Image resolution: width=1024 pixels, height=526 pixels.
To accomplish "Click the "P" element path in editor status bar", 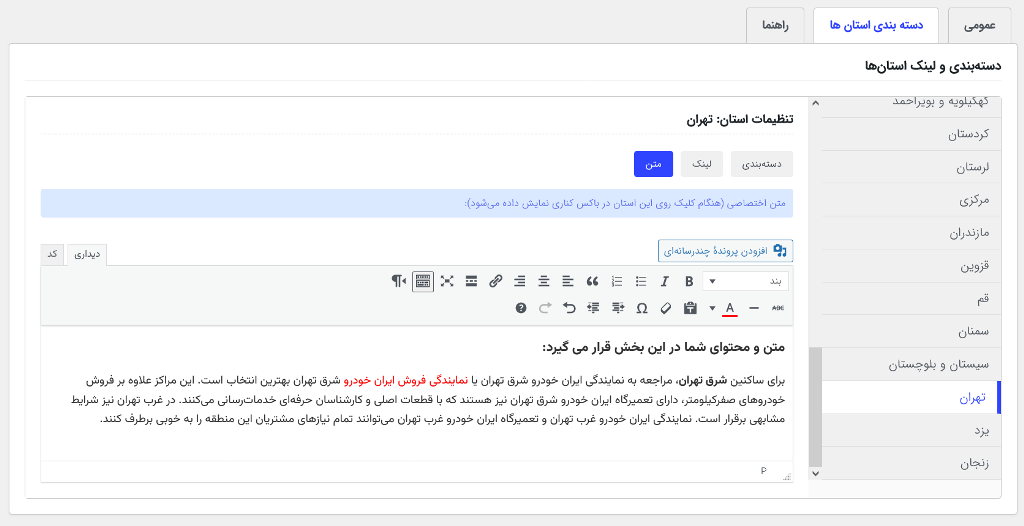I will [x=763, y=470].
